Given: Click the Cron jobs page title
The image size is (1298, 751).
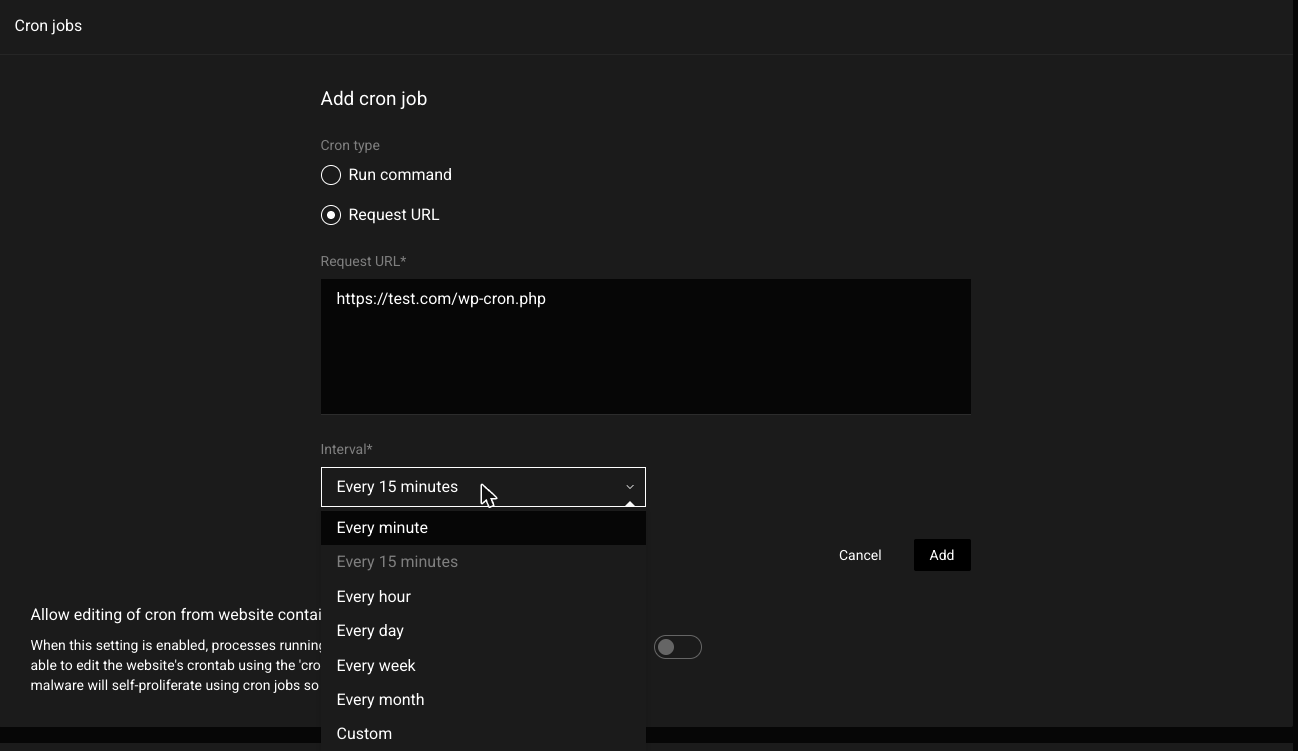Looking at the screenshot, I should 48,26.
